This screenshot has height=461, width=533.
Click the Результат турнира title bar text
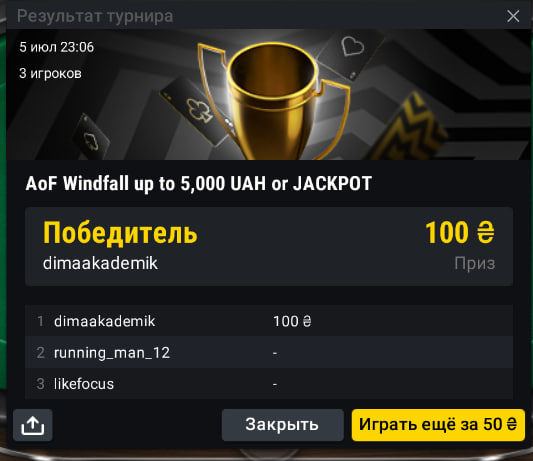(x=95, y=16)
